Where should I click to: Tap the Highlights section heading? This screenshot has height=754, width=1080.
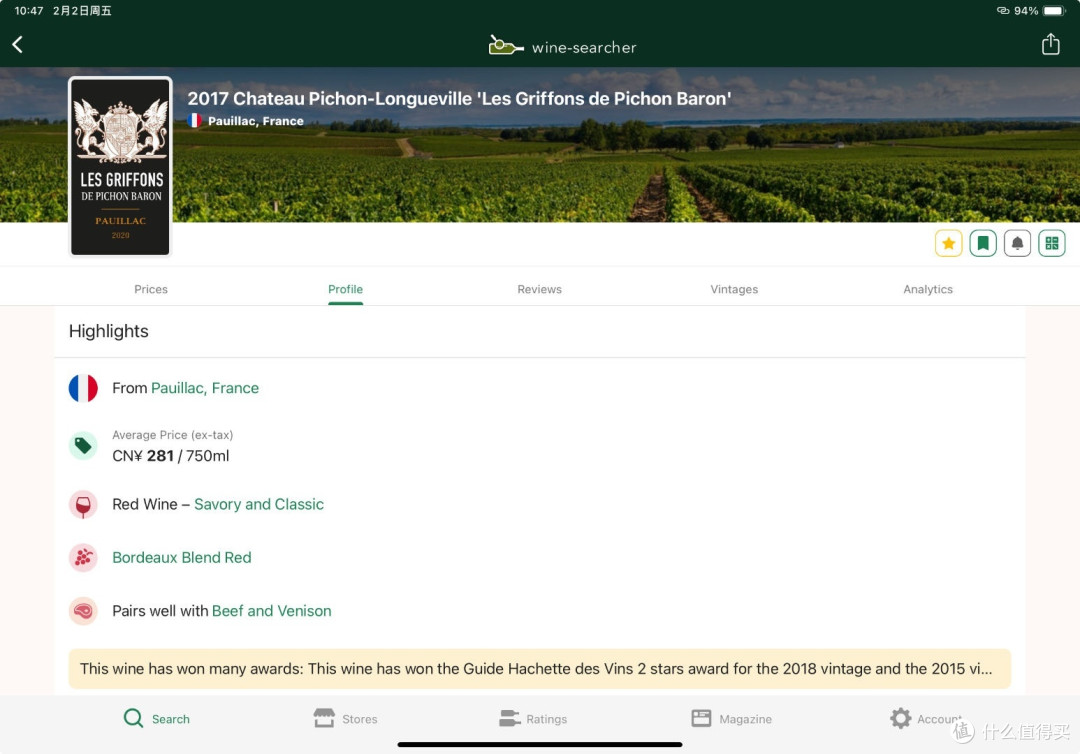click(109, 331)
